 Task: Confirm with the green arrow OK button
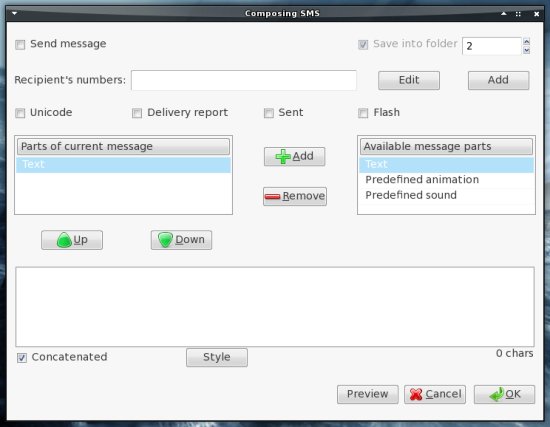click(x=504, y=394)
